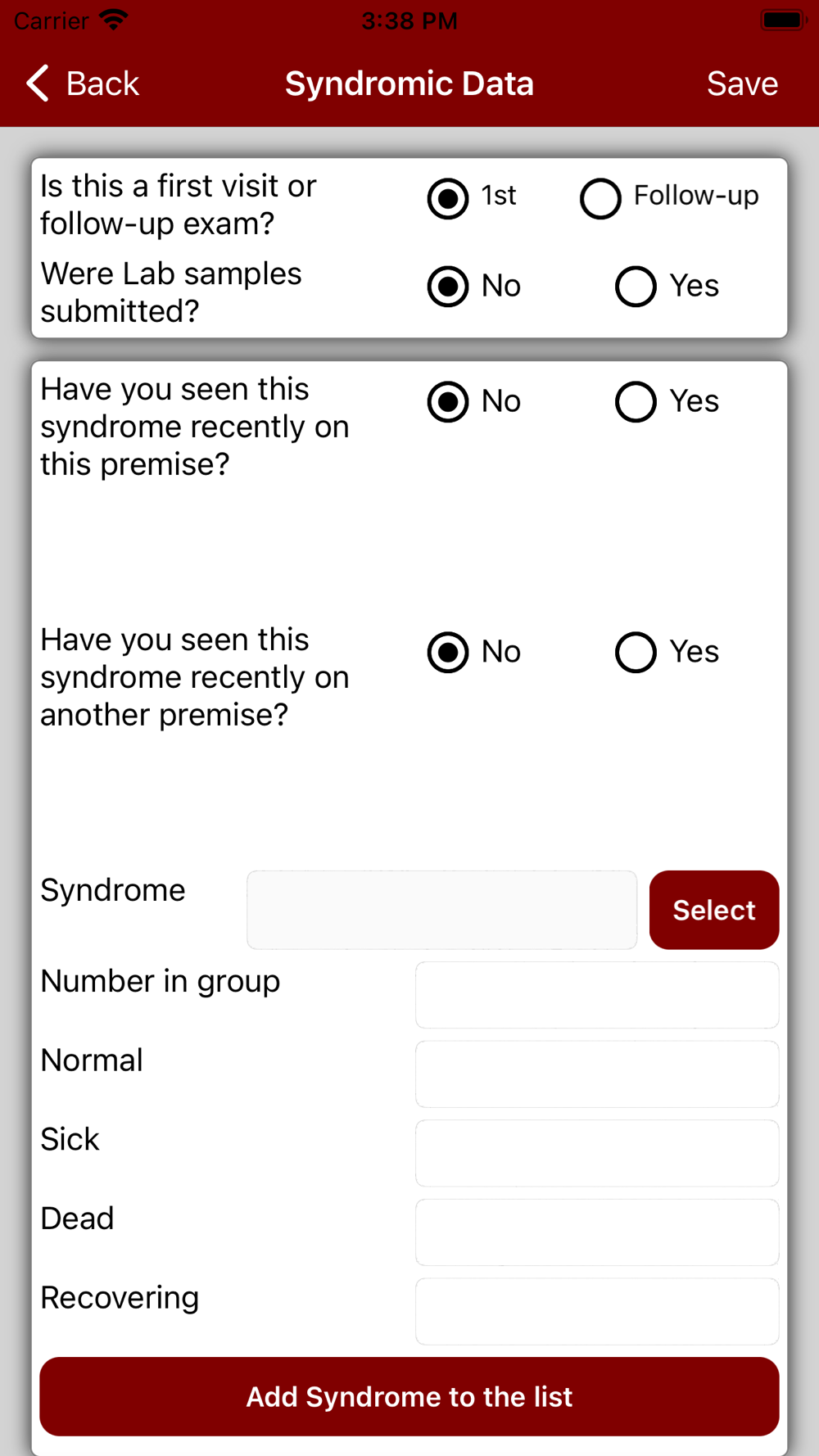
Task: Tap the Dead count field
Action: (x=597, y=1232)
